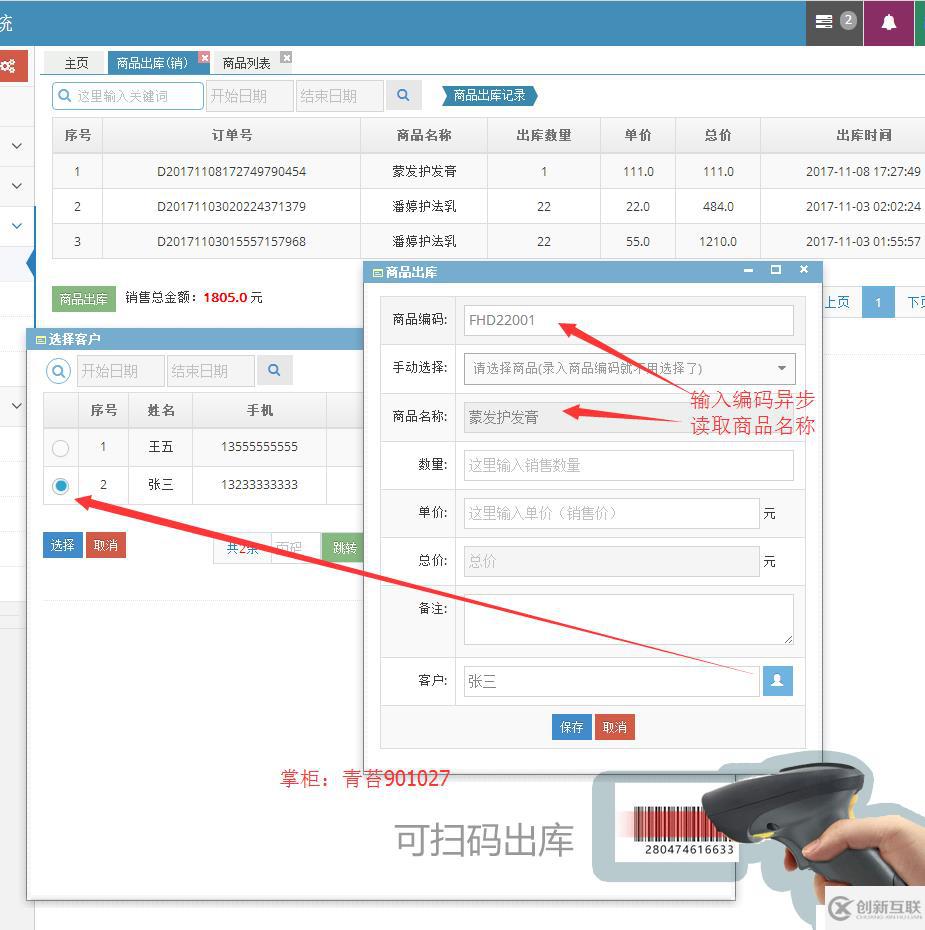Click 客户 field containing 张三

(611, 681)
